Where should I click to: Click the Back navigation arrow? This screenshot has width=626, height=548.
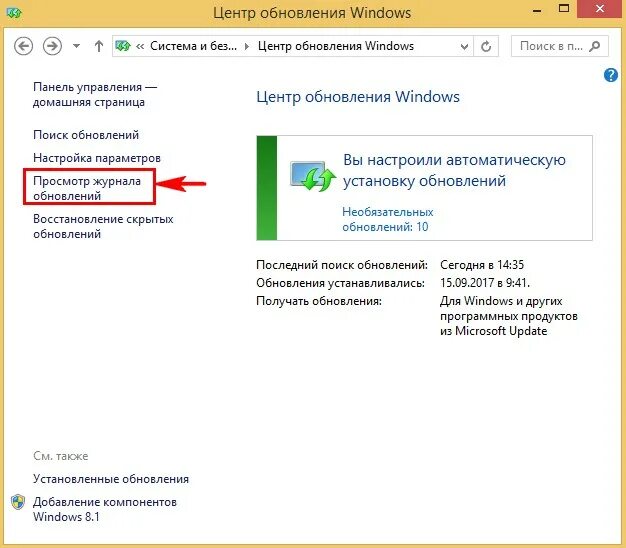(x=23, y=46)
